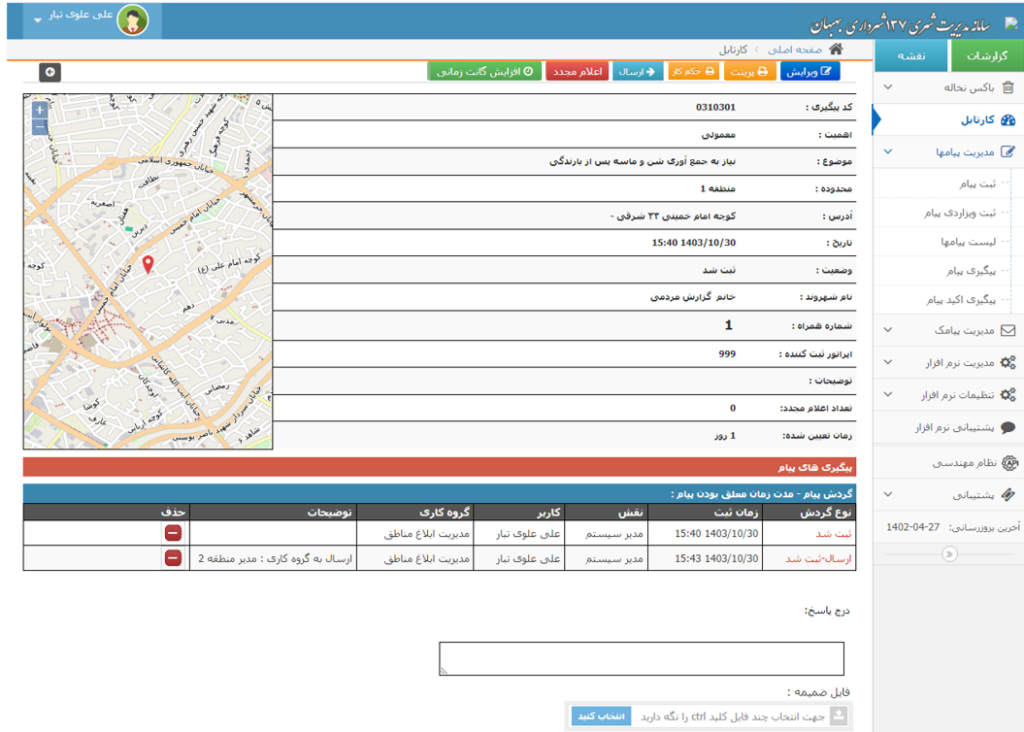This screenshot has width=1024, height=732.
Task: Zoom in on the map
Action: pos(39,110)
